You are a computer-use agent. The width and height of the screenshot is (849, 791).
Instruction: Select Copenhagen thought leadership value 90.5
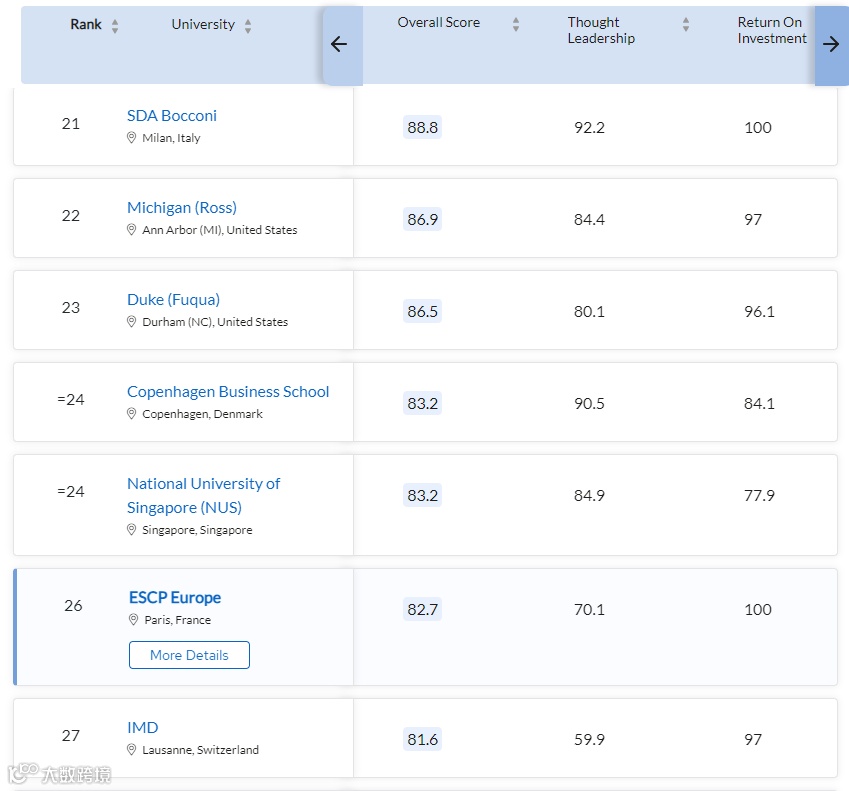click(589, 403)
